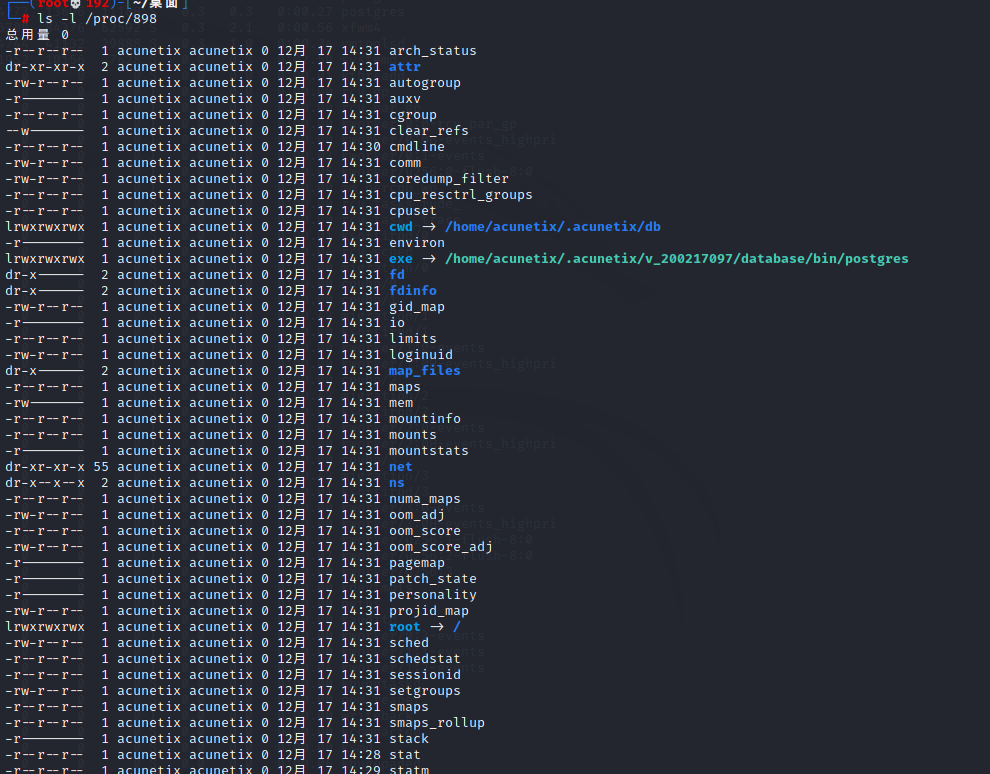Select the cwd symlink name
Image resolution: width=990 pixels, height=774 pixels.
(x=400, y=227)
